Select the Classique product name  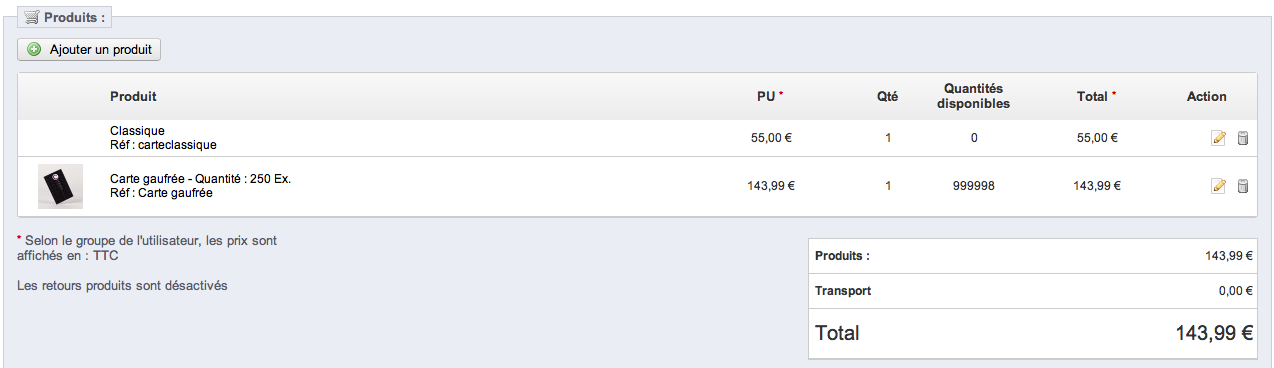pos(137,131)
